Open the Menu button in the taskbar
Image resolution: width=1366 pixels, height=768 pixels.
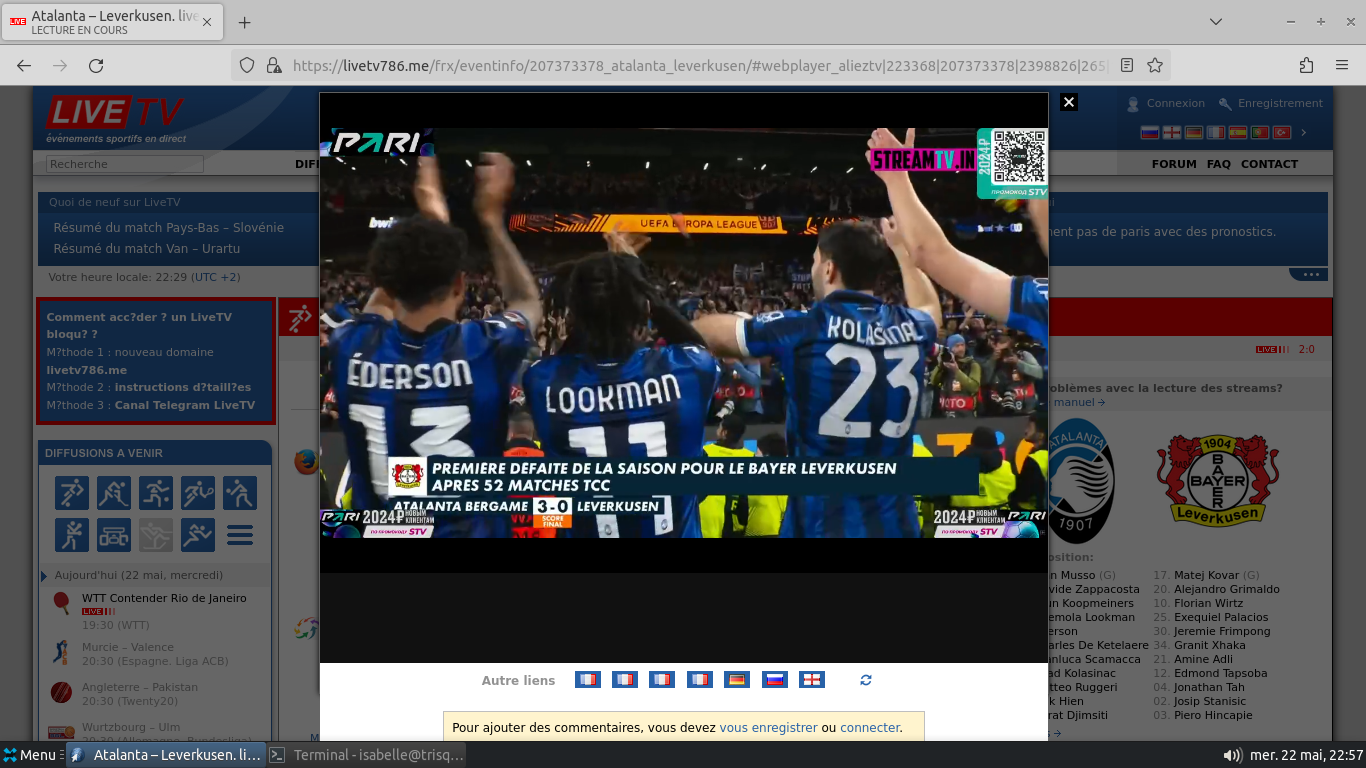[30, 755]
